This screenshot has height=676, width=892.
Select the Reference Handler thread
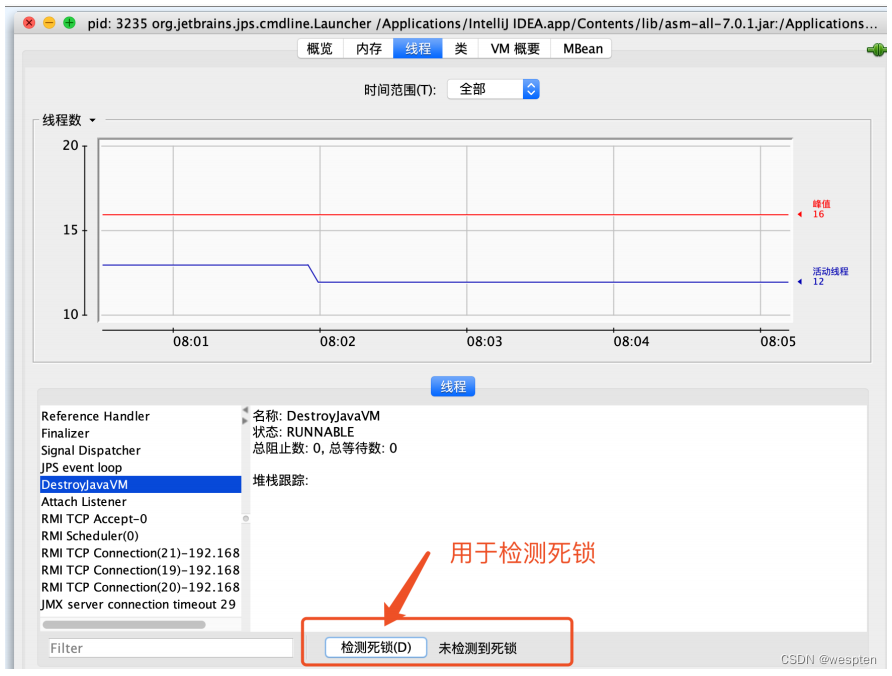(x=141, y=417)
